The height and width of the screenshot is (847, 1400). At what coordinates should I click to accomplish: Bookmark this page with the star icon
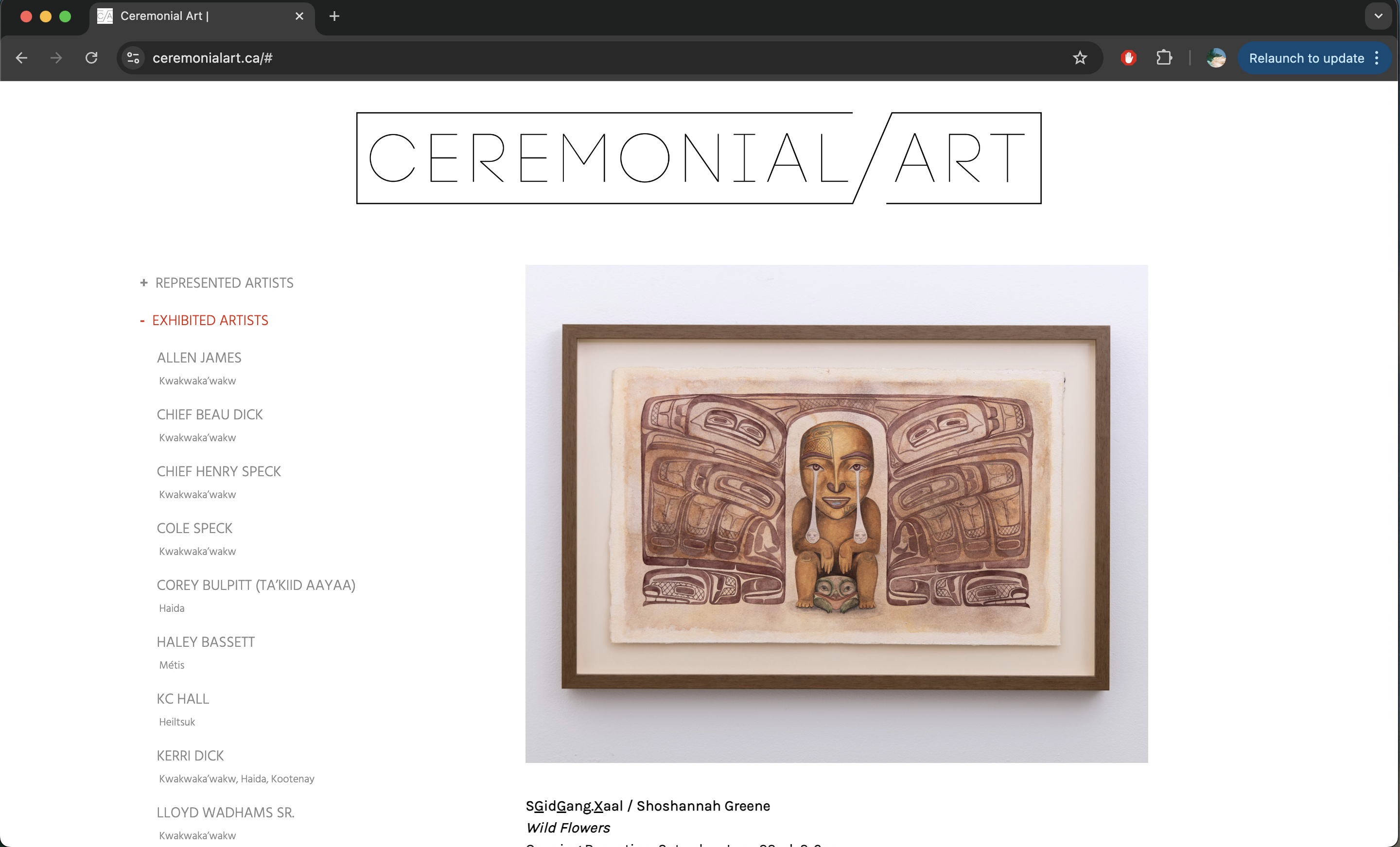(x=1080, y=58)
